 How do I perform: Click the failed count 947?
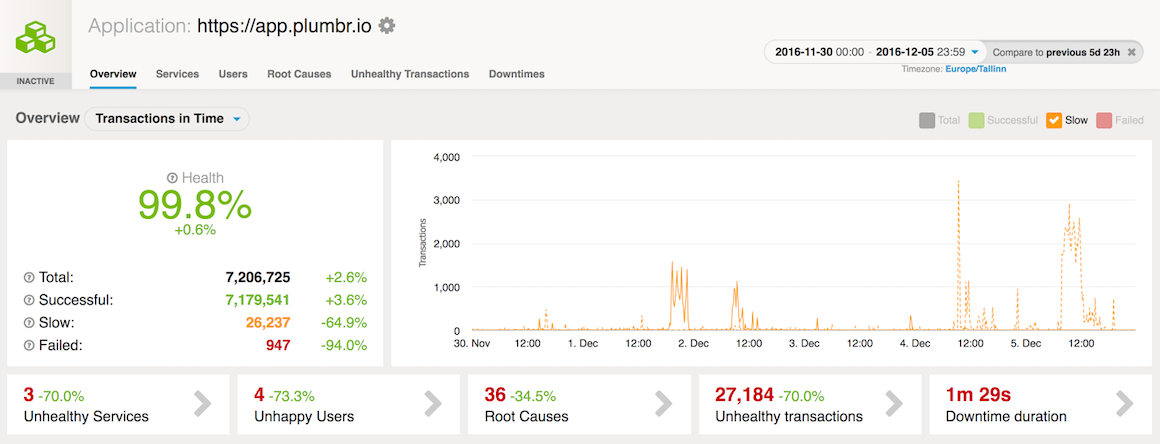(x=278, y=345)
